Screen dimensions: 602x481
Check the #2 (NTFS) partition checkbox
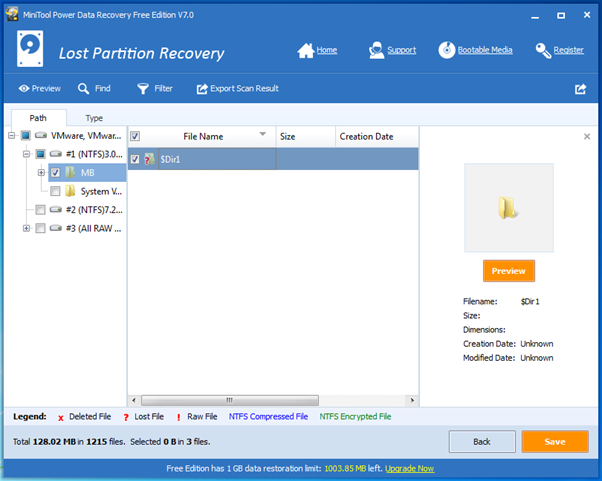coord(40,210)
